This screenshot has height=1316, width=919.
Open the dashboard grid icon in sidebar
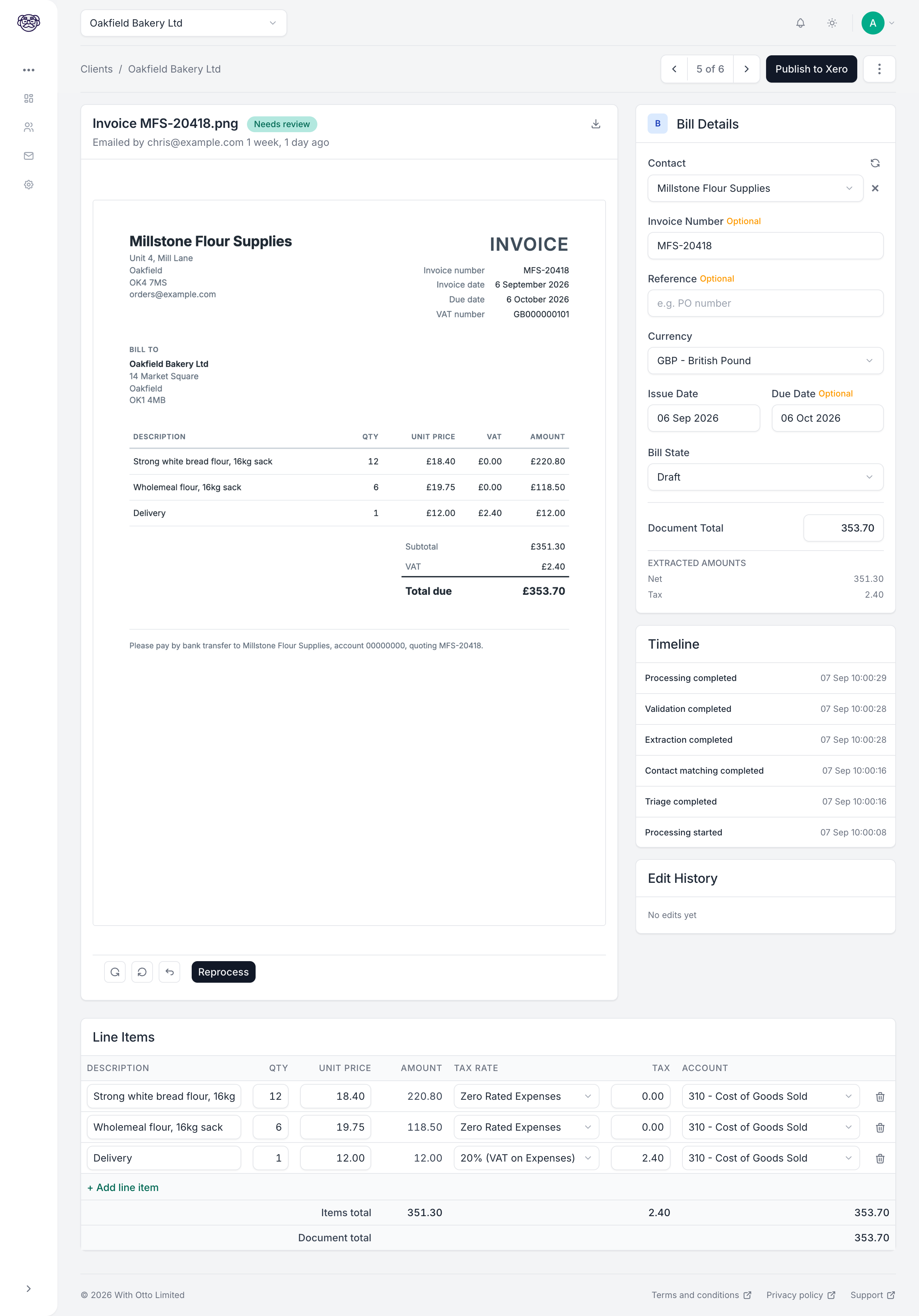pyautogui.click(x=29, y=98)
